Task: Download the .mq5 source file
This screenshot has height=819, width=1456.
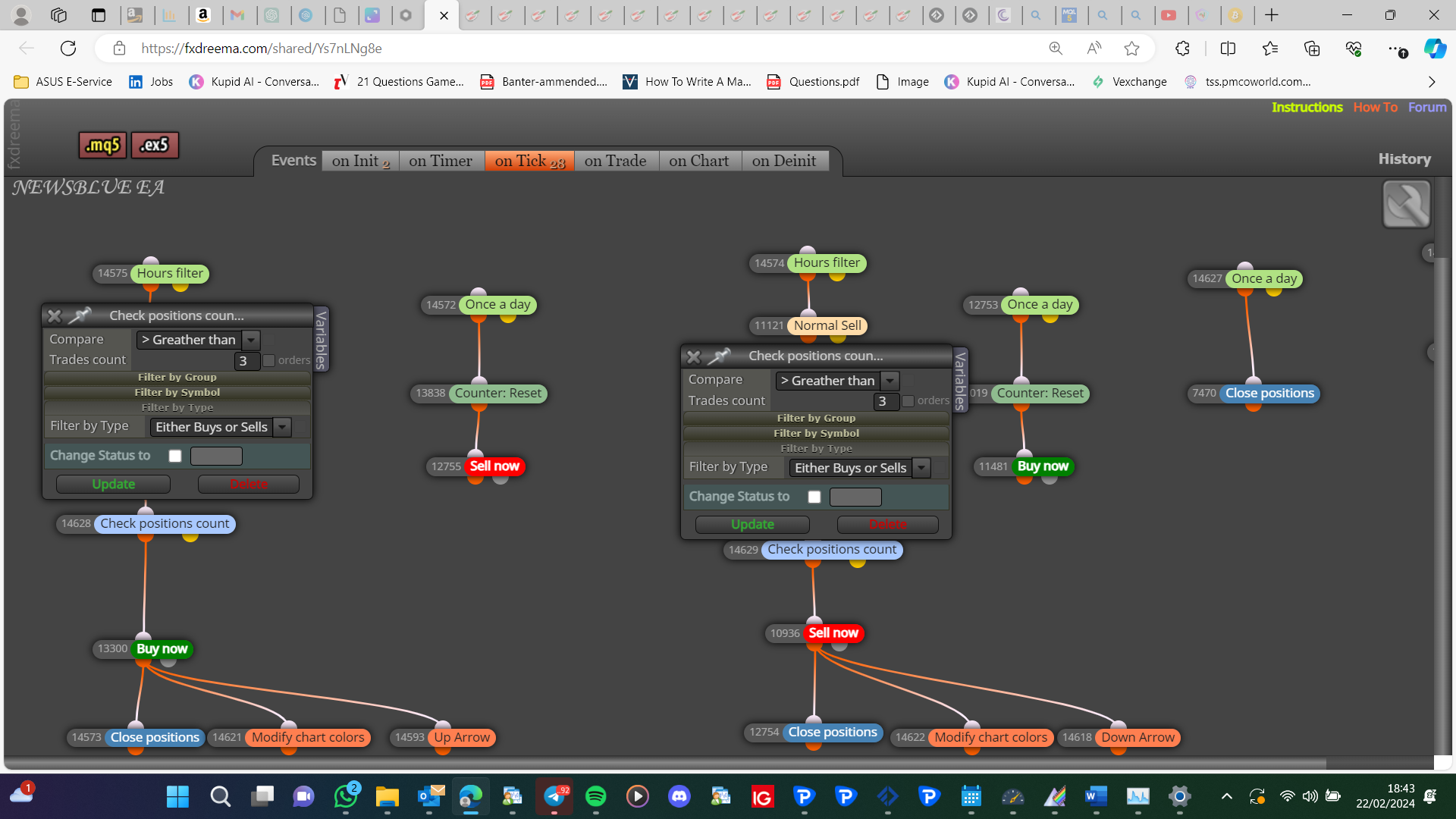Action: [102, 145]
